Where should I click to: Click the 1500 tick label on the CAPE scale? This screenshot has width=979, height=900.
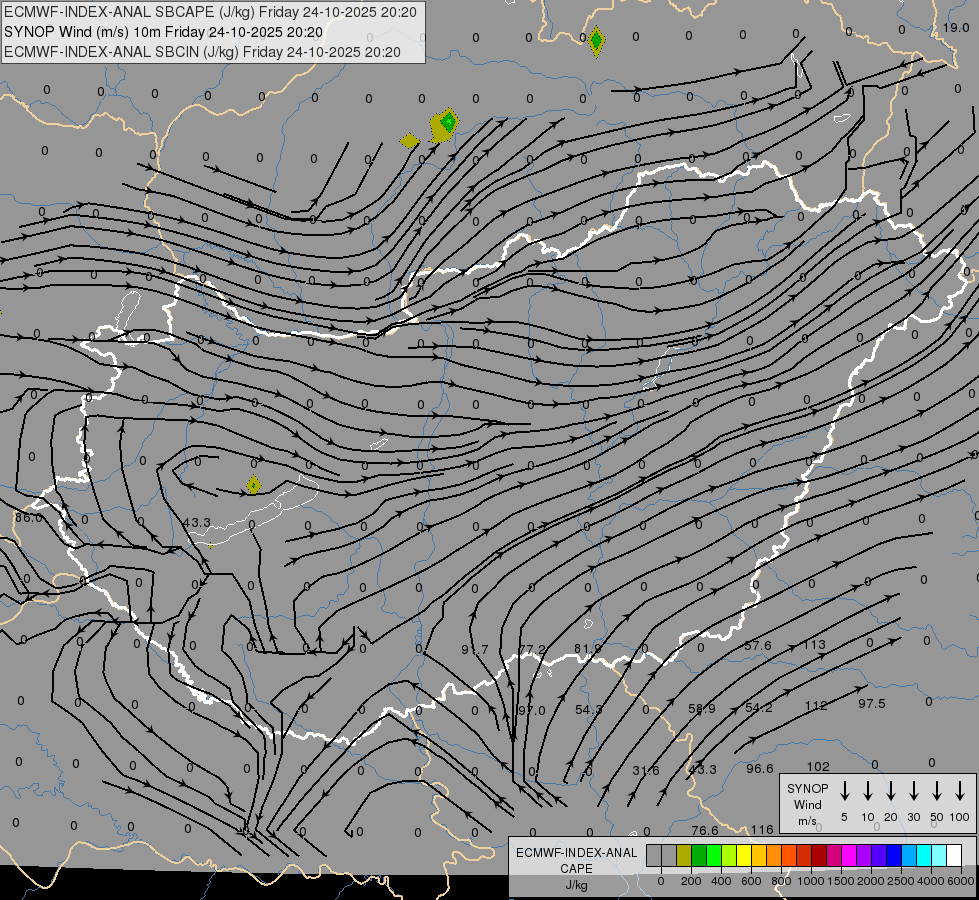841,881
